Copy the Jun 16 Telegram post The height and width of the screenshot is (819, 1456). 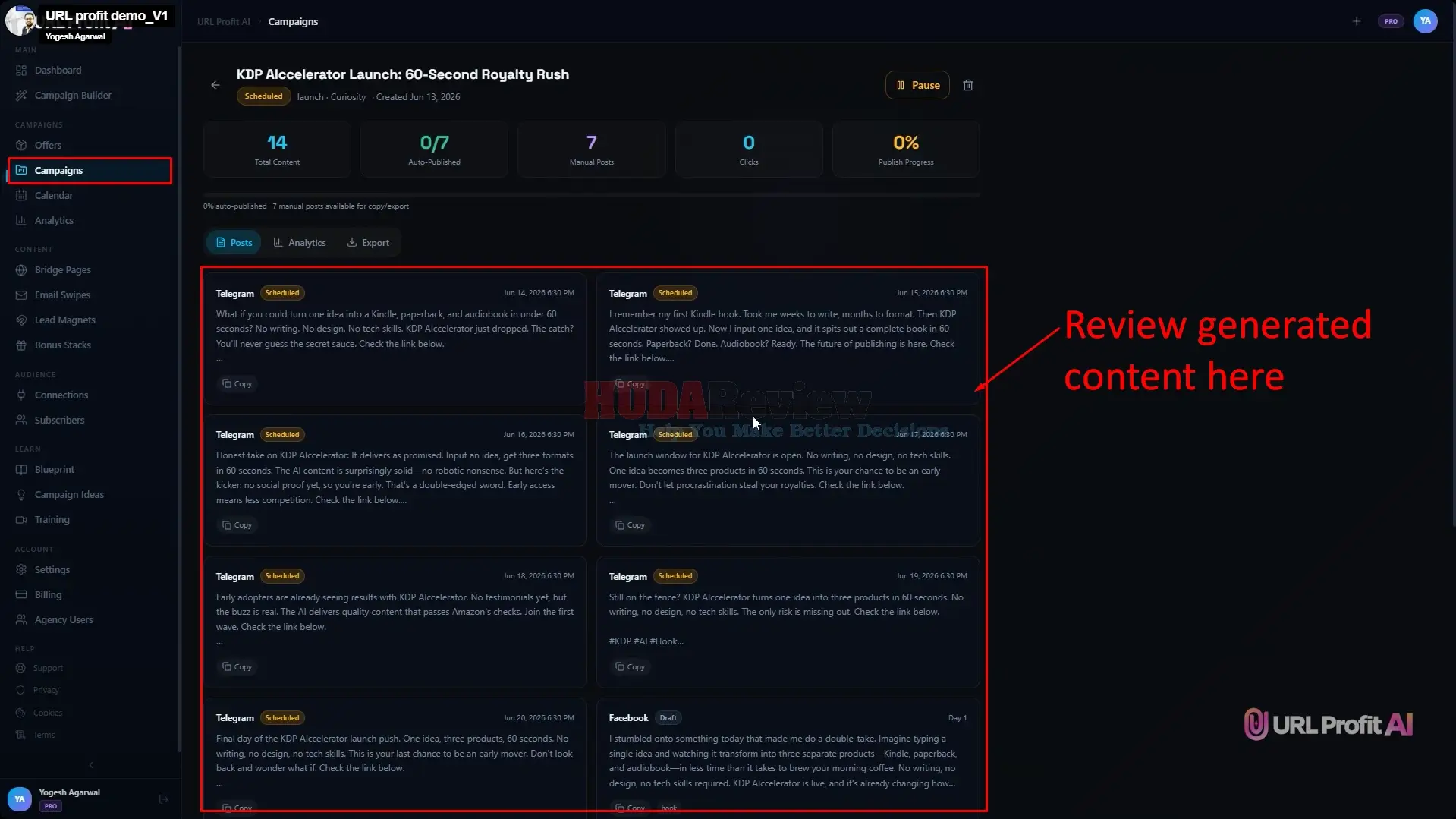(x=237, y=524)
